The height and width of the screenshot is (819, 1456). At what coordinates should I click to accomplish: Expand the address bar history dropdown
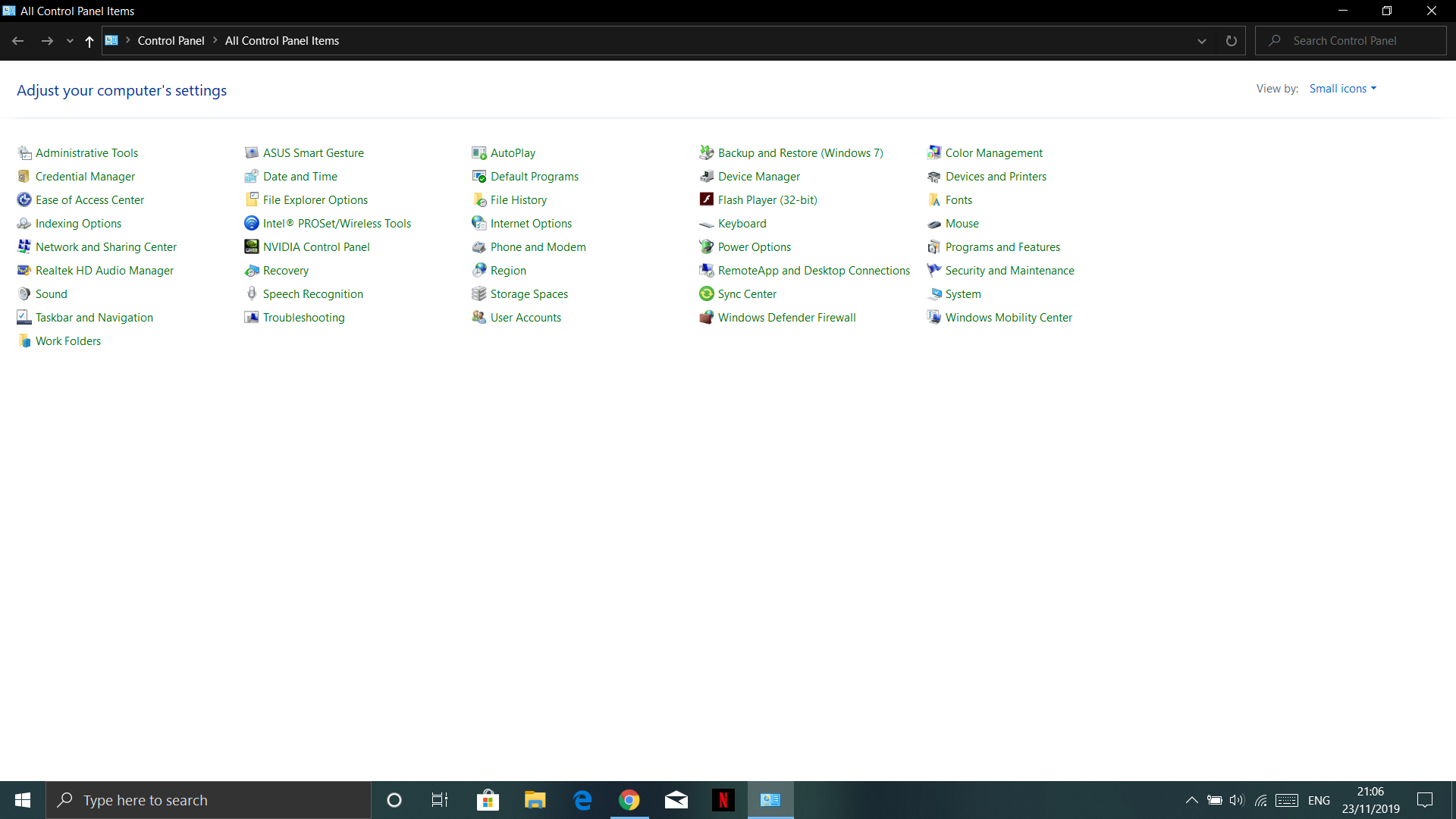(x=1202, y=41)
